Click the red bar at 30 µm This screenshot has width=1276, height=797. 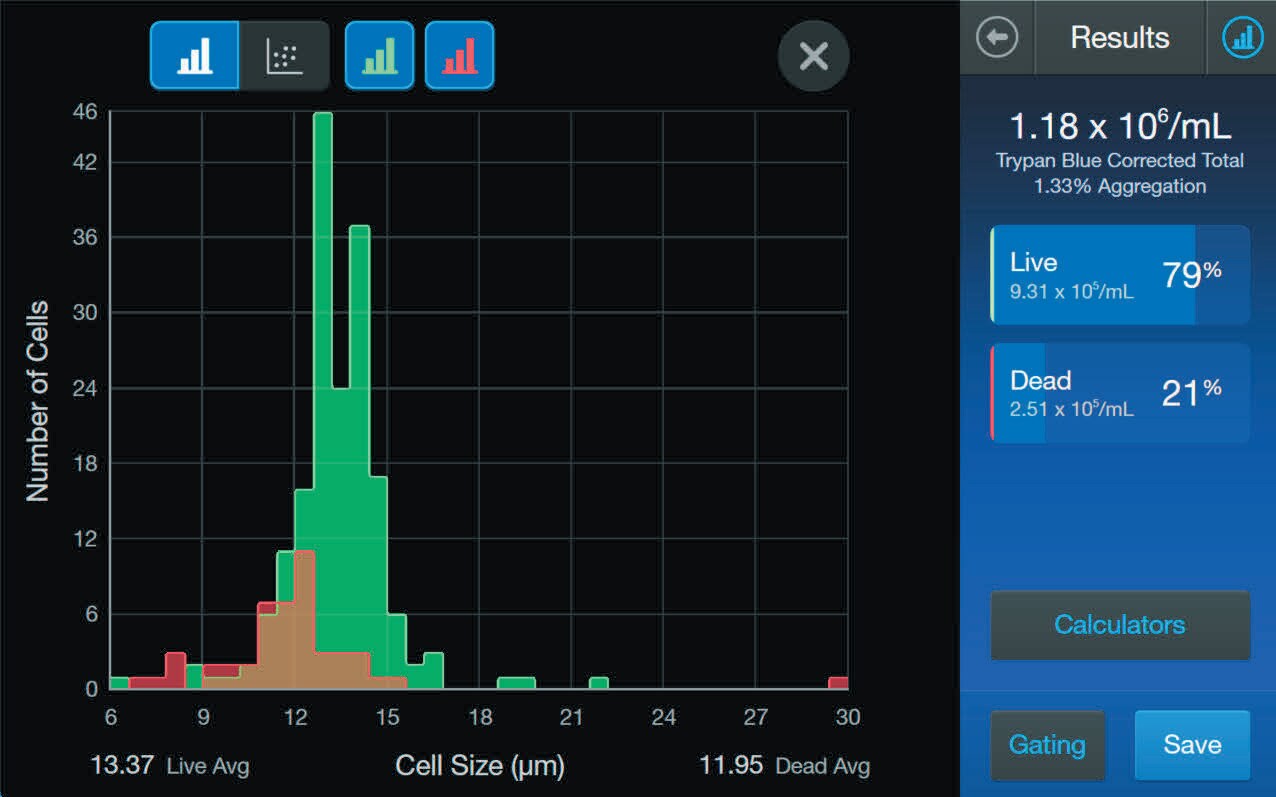[x=838, y=683]
